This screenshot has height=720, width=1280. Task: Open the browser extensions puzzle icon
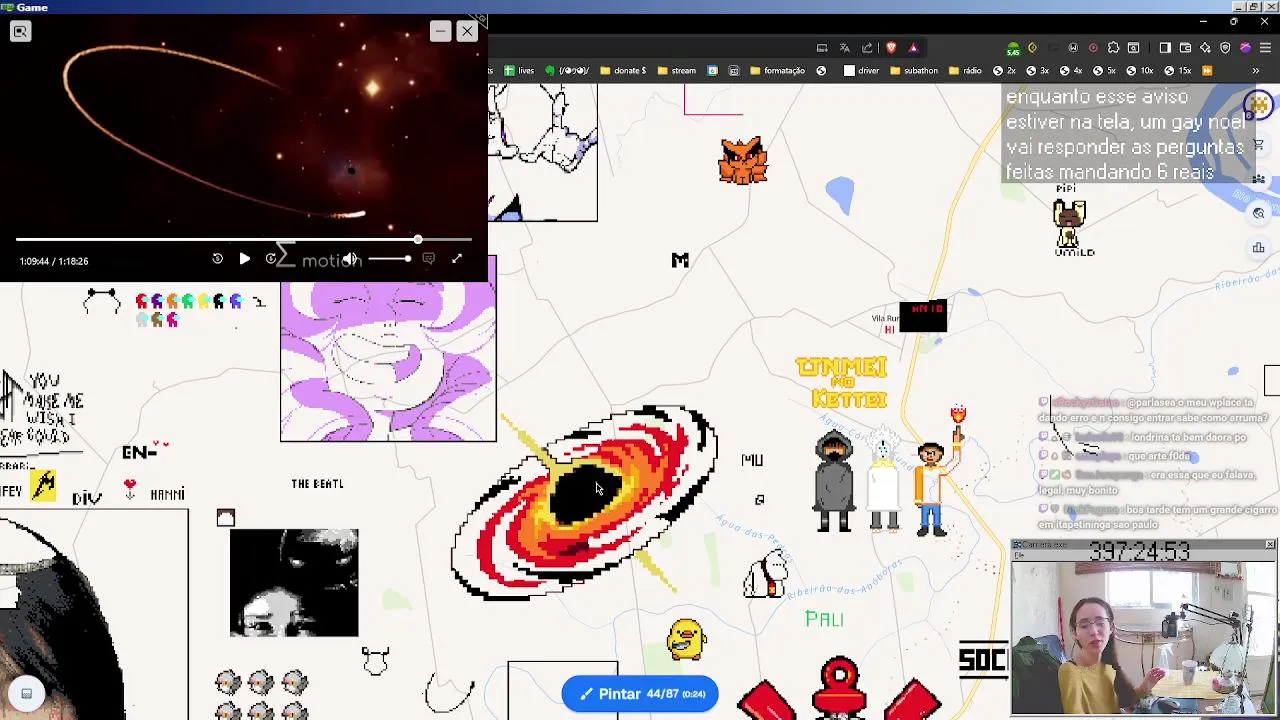click(1113, 47)
